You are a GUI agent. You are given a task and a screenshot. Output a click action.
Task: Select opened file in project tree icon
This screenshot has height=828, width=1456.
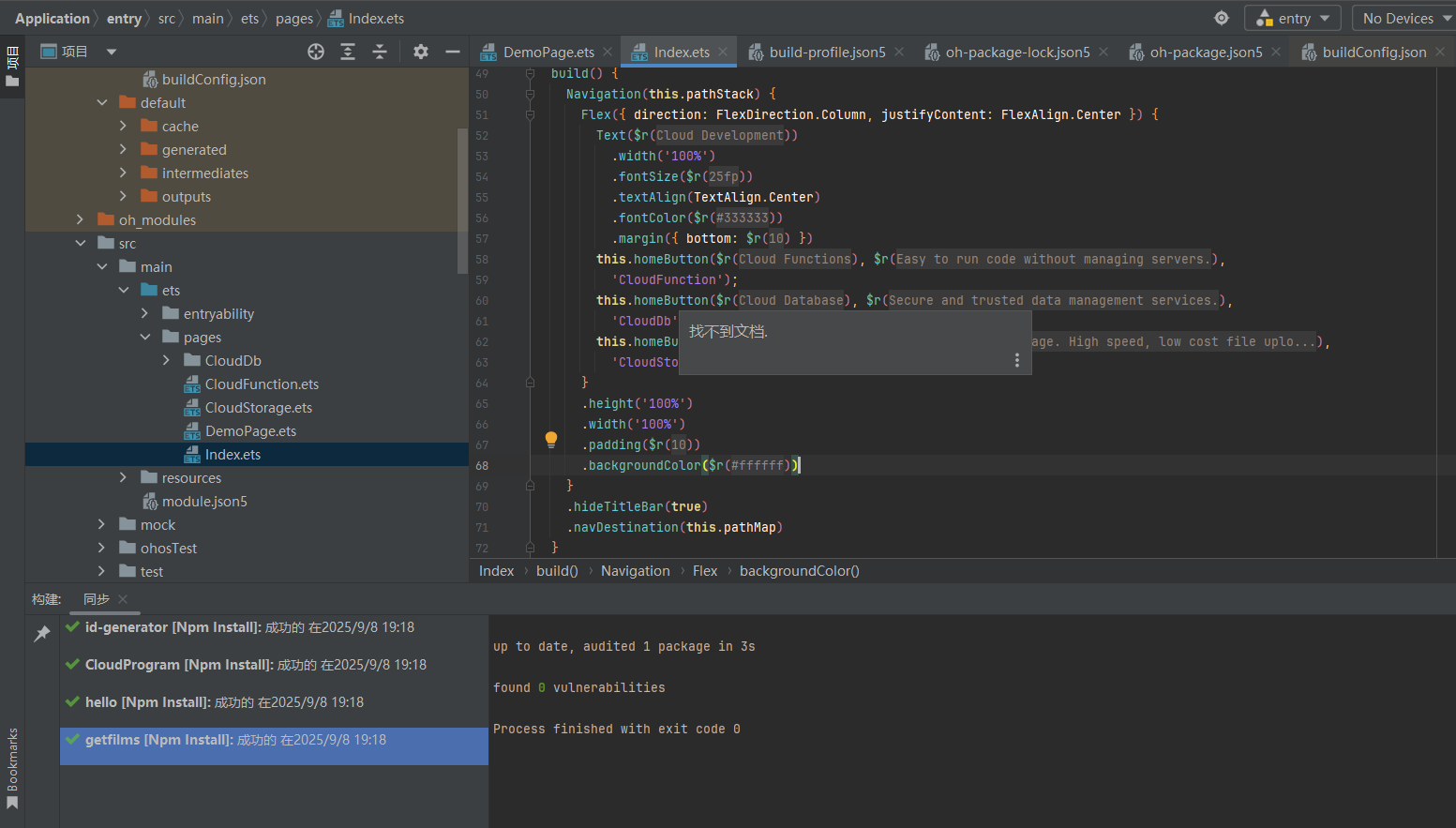point(316,52)
